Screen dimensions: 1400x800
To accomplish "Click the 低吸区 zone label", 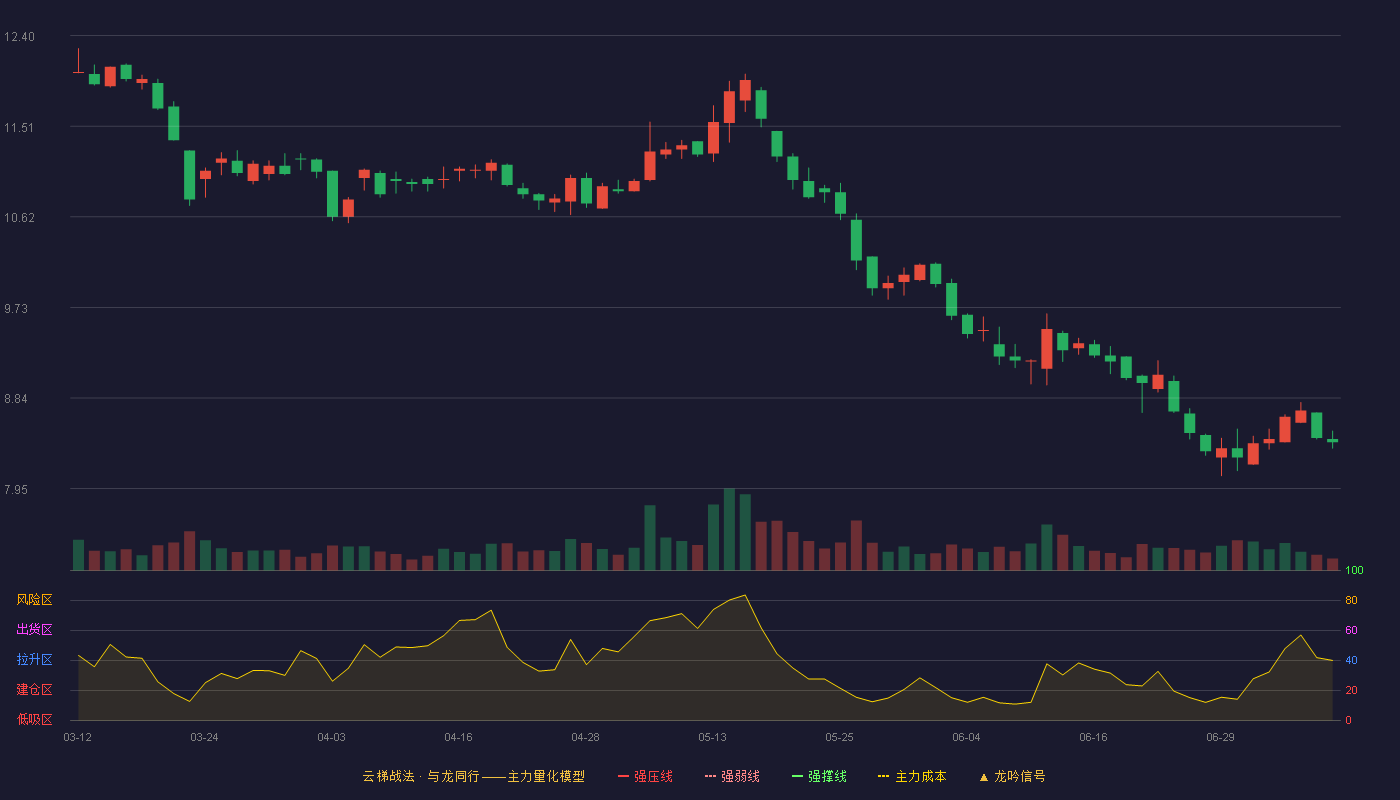I will click(34, 719).
